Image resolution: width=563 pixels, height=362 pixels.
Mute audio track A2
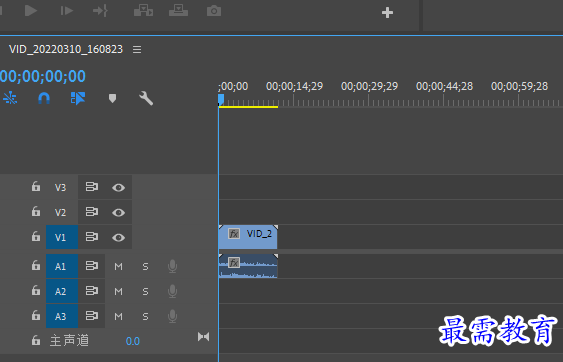(x=118, y=291)
